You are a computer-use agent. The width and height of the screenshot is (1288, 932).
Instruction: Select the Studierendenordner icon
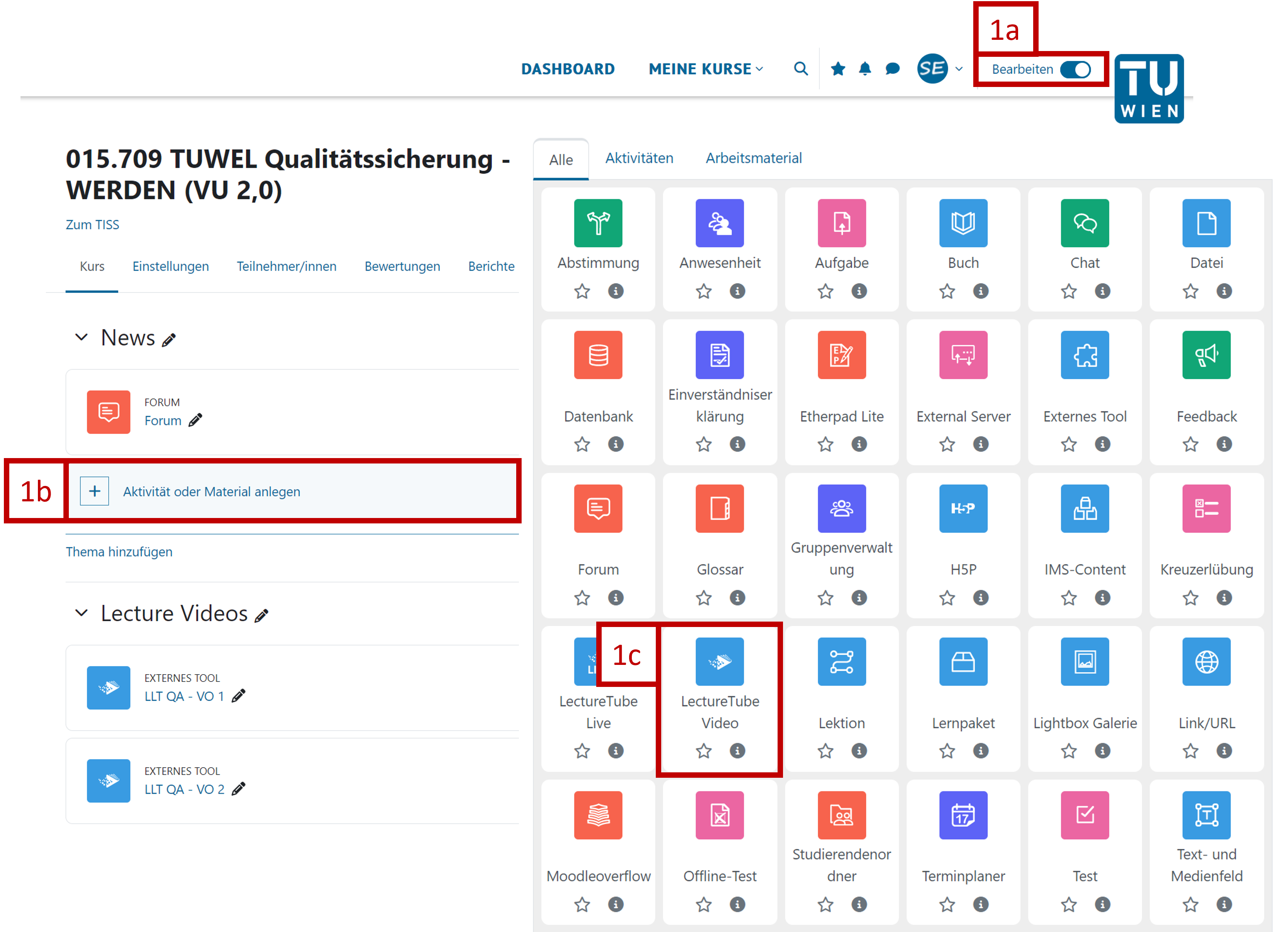[842, 815]
